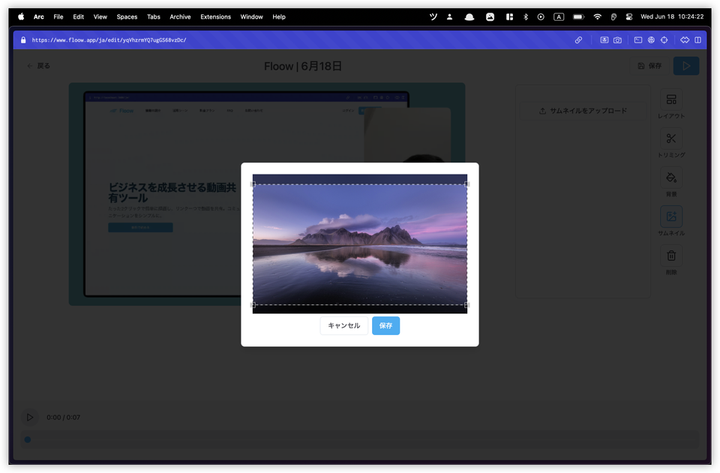Image resolution: width=720 pixels, height=473 pixels.
Task: Click the Wi-Fi icon in the menu bar
Action: pos(598,17)
